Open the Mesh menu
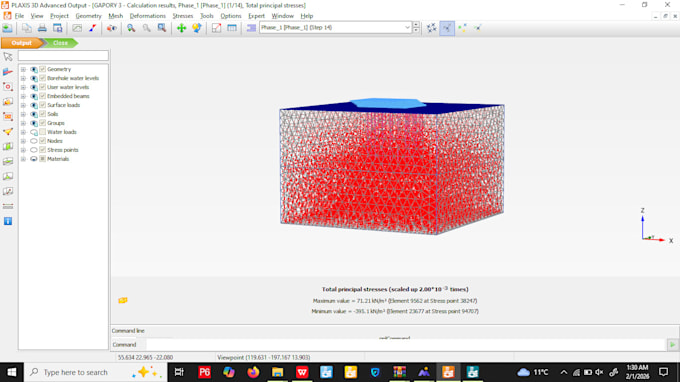 tap(115, 16)
